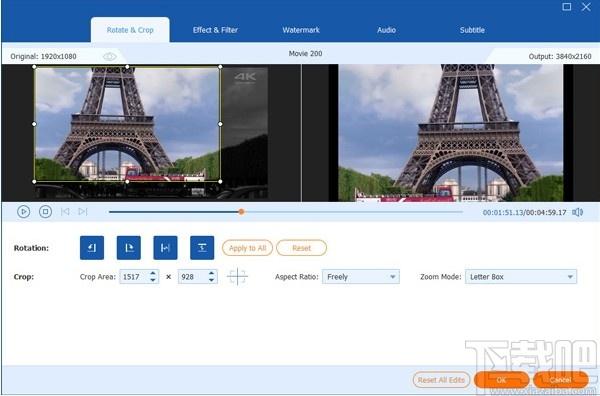Click Apply to All button
This screenshot has width=600, height=396.
pos(247,248)
